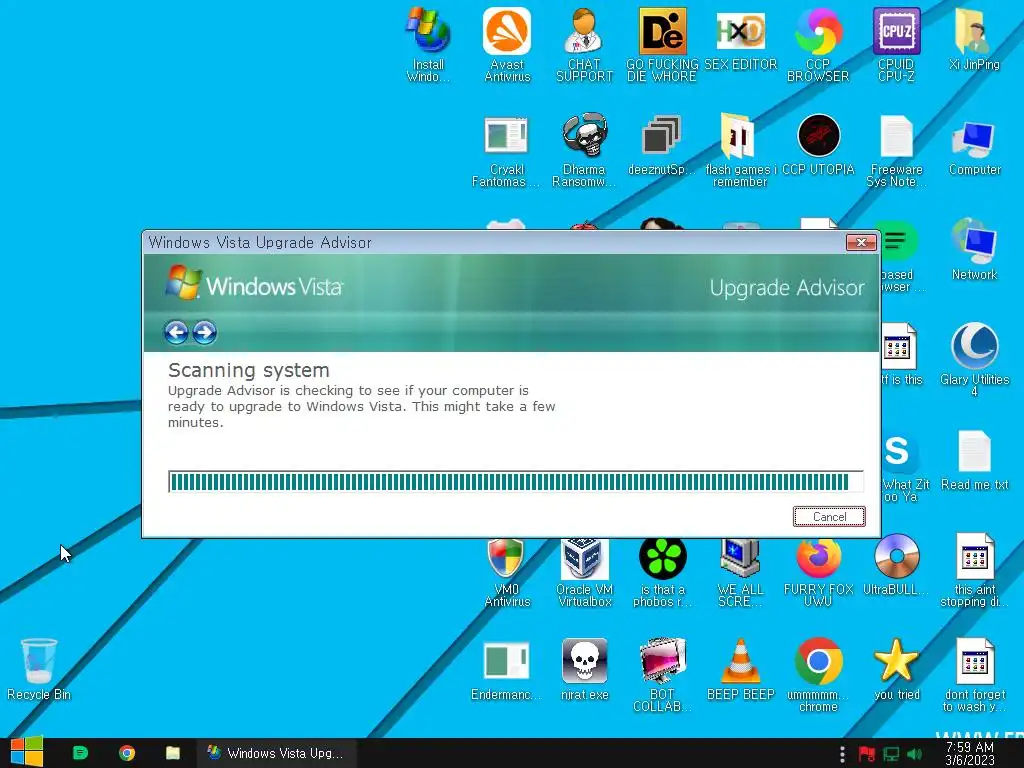Screen dimensions: 1024x768
Task: Click the Windows Vista Upg taskbar button
Action: (278, 753)
